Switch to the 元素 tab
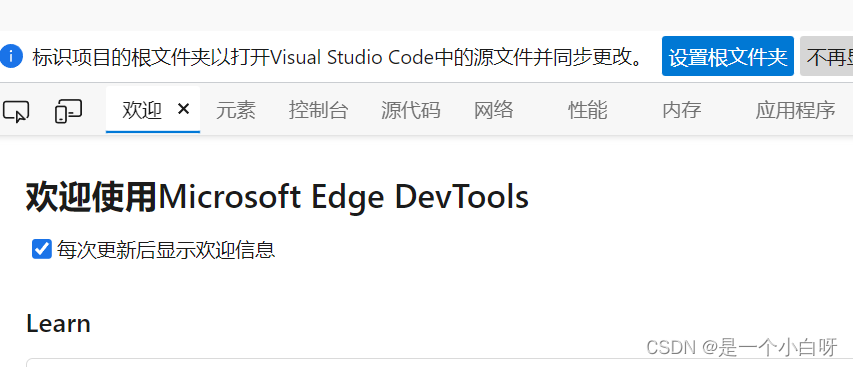The width and height of the screenshot is (853, 367). (x=236, y=110)
